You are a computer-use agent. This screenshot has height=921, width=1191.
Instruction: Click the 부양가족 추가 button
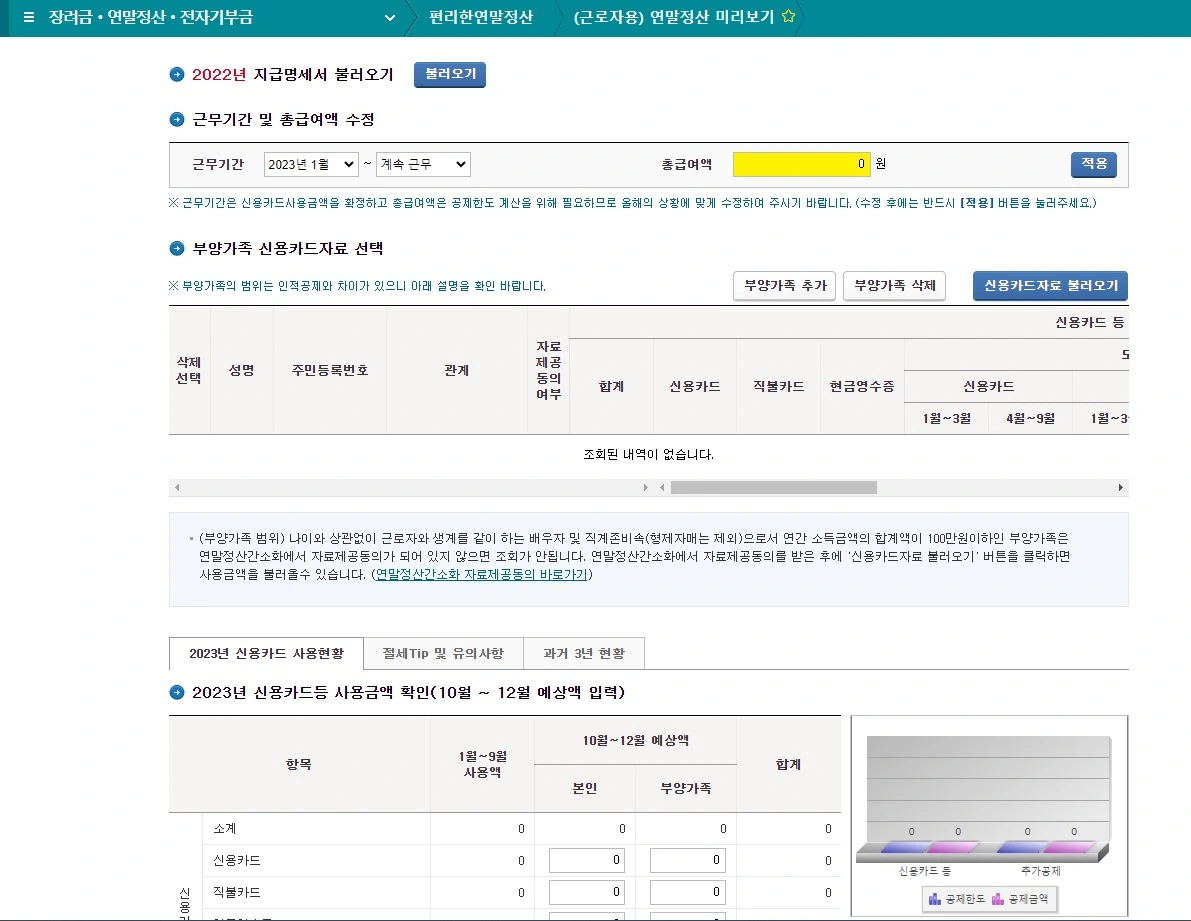[784, 285]
